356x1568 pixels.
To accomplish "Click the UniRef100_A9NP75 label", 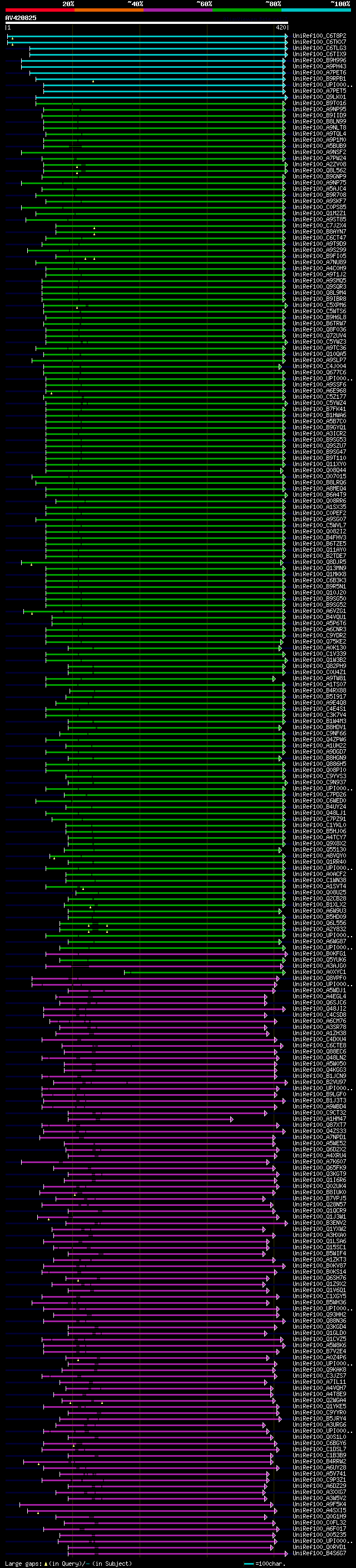I will point(319,182).
